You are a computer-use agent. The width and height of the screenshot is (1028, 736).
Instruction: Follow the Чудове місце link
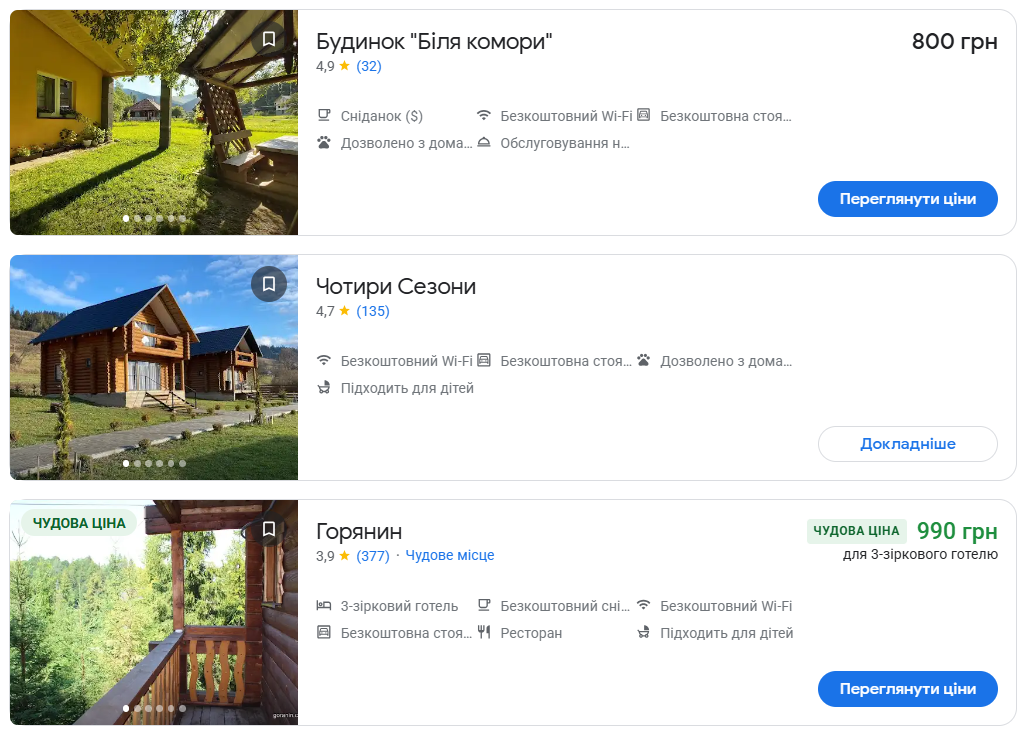pos(450,556)
